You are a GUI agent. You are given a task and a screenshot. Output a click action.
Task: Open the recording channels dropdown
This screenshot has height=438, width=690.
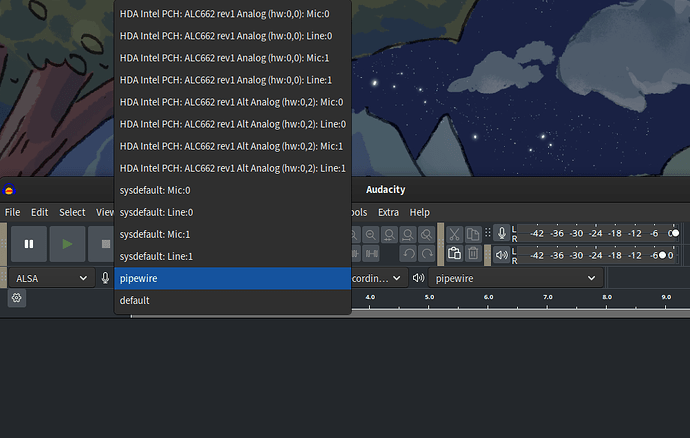click(380, 278)
